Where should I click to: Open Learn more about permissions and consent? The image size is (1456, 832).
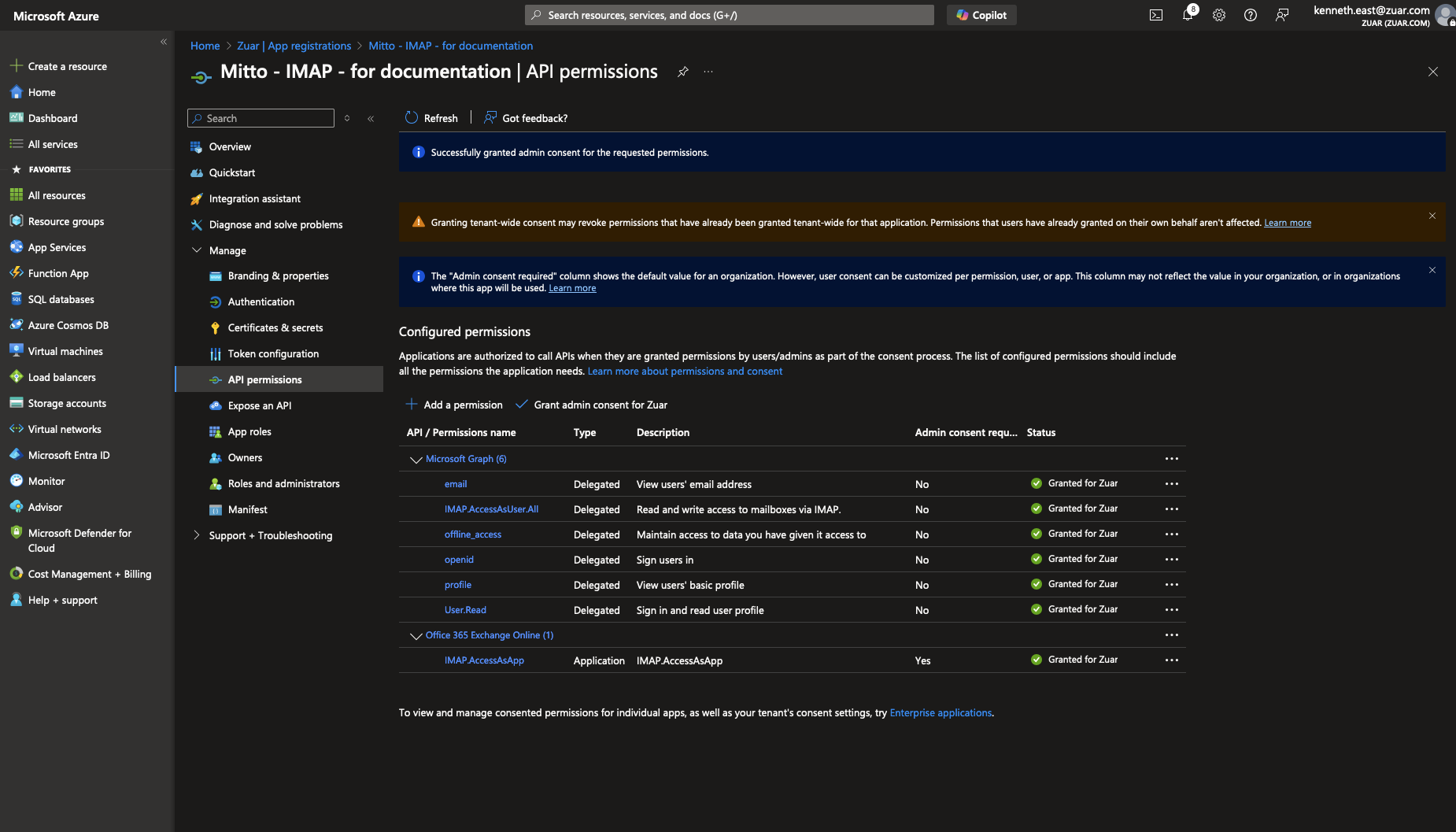[x=685, y=372]
